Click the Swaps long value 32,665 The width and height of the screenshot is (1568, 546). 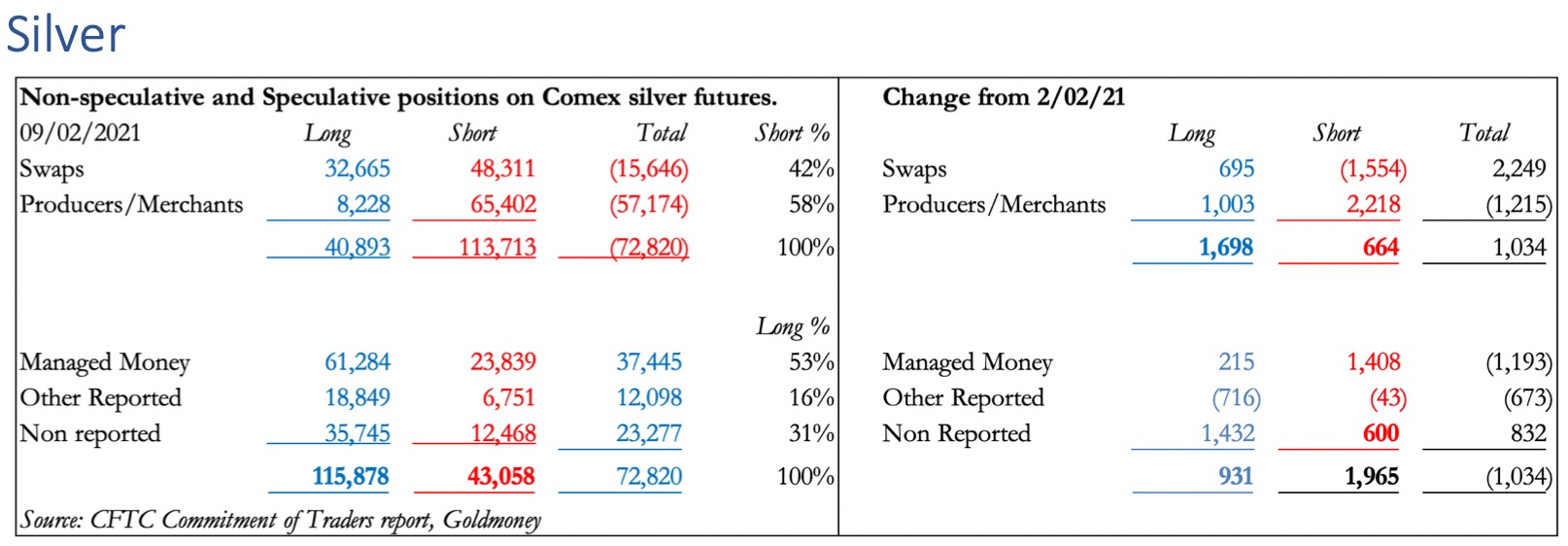click(357, 169)
